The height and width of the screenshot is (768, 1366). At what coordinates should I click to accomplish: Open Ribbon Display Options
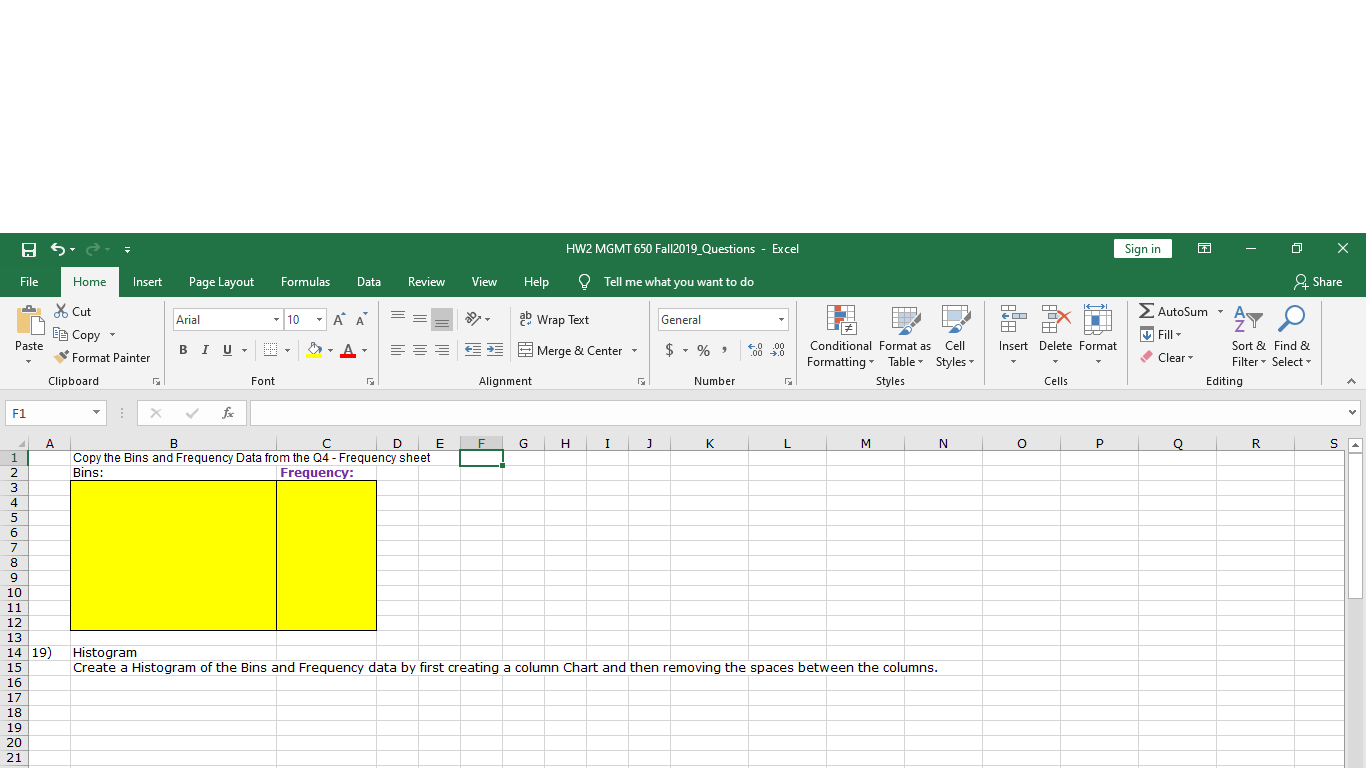[x=1205, y=249]
